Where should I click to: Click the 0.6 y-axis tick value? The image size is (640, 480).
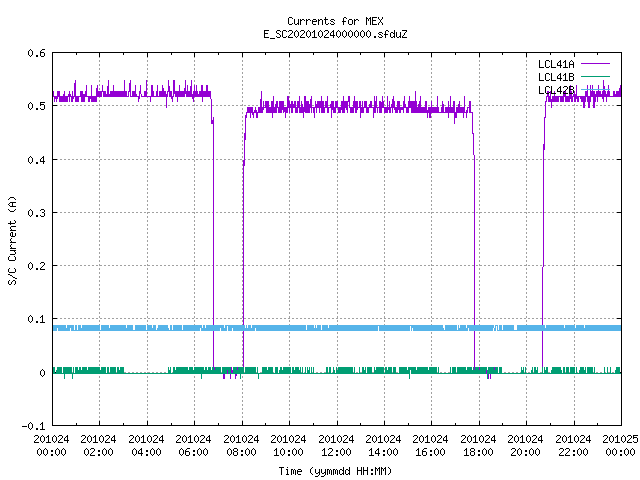36,53
